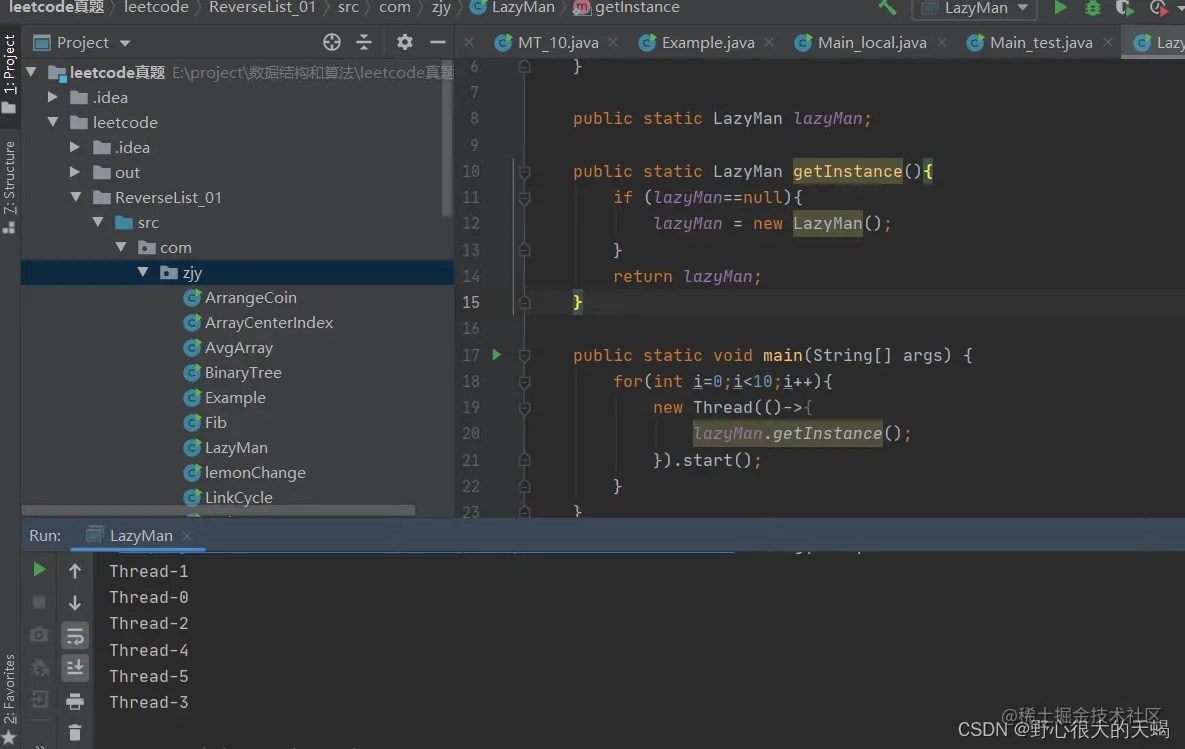Fold the getInstance method at line 10
The height and width of the screenshot is (749, 1185).
(x=524, y=172)
